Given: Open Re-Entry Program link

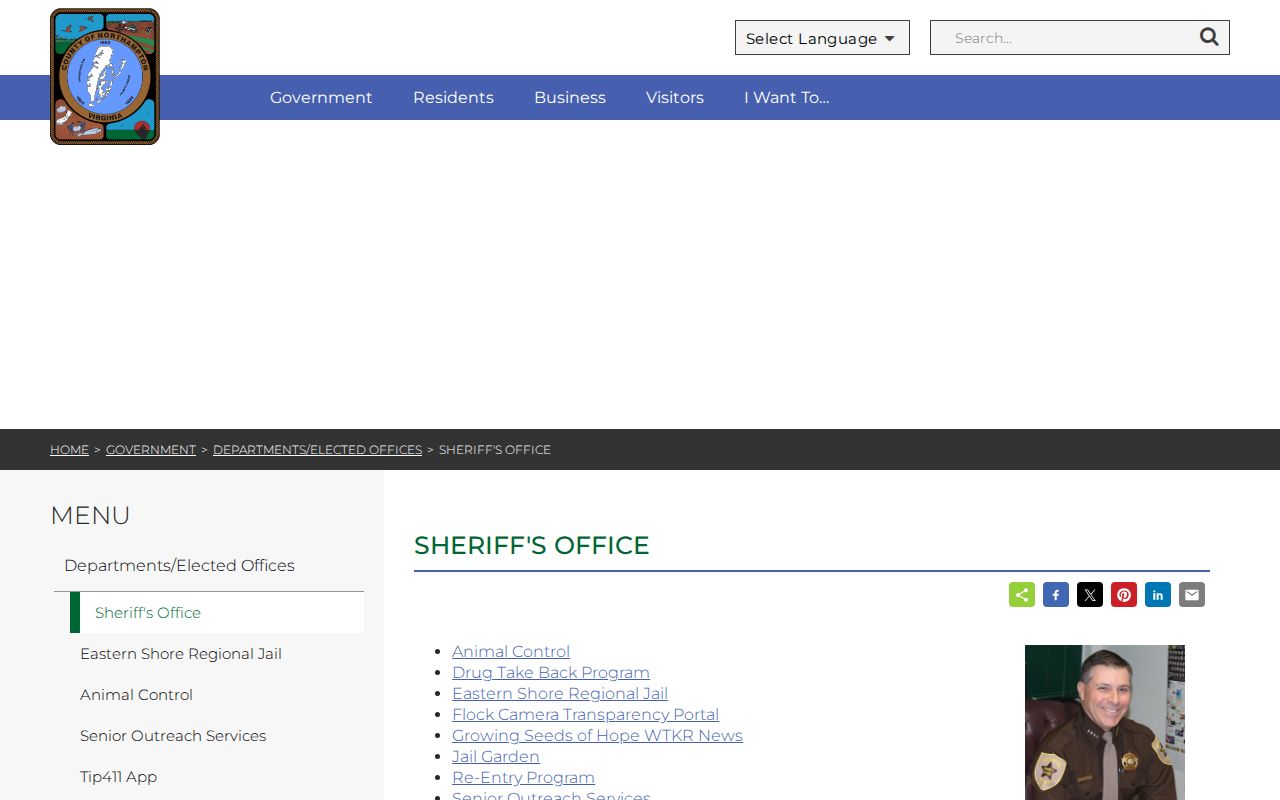Looking at the screenshot, I should (x=523, y=777).
